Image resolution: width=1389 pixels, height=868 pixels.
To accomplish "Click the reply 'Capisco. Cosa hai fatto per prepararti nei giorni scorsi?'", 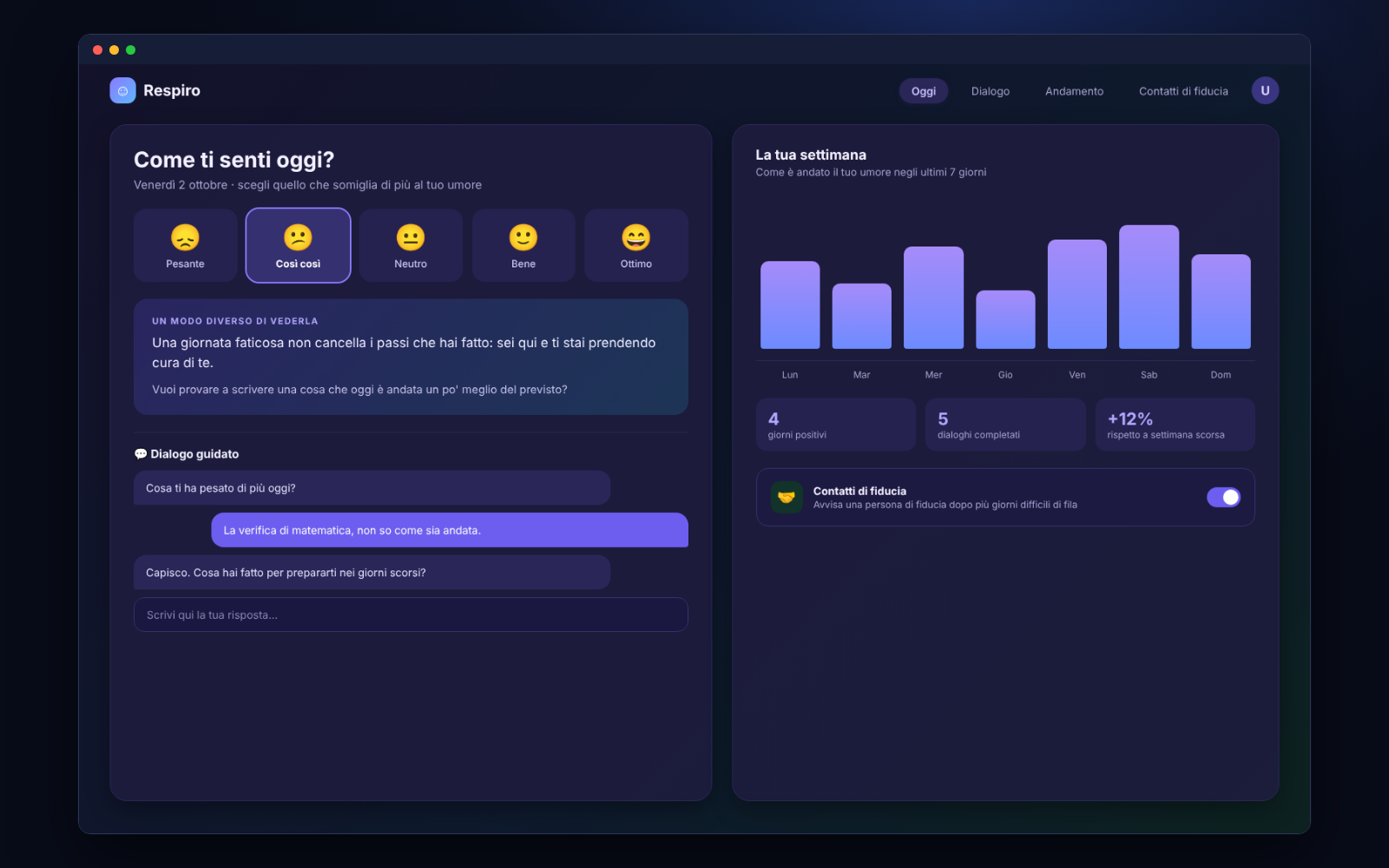I will pos(372,573).
